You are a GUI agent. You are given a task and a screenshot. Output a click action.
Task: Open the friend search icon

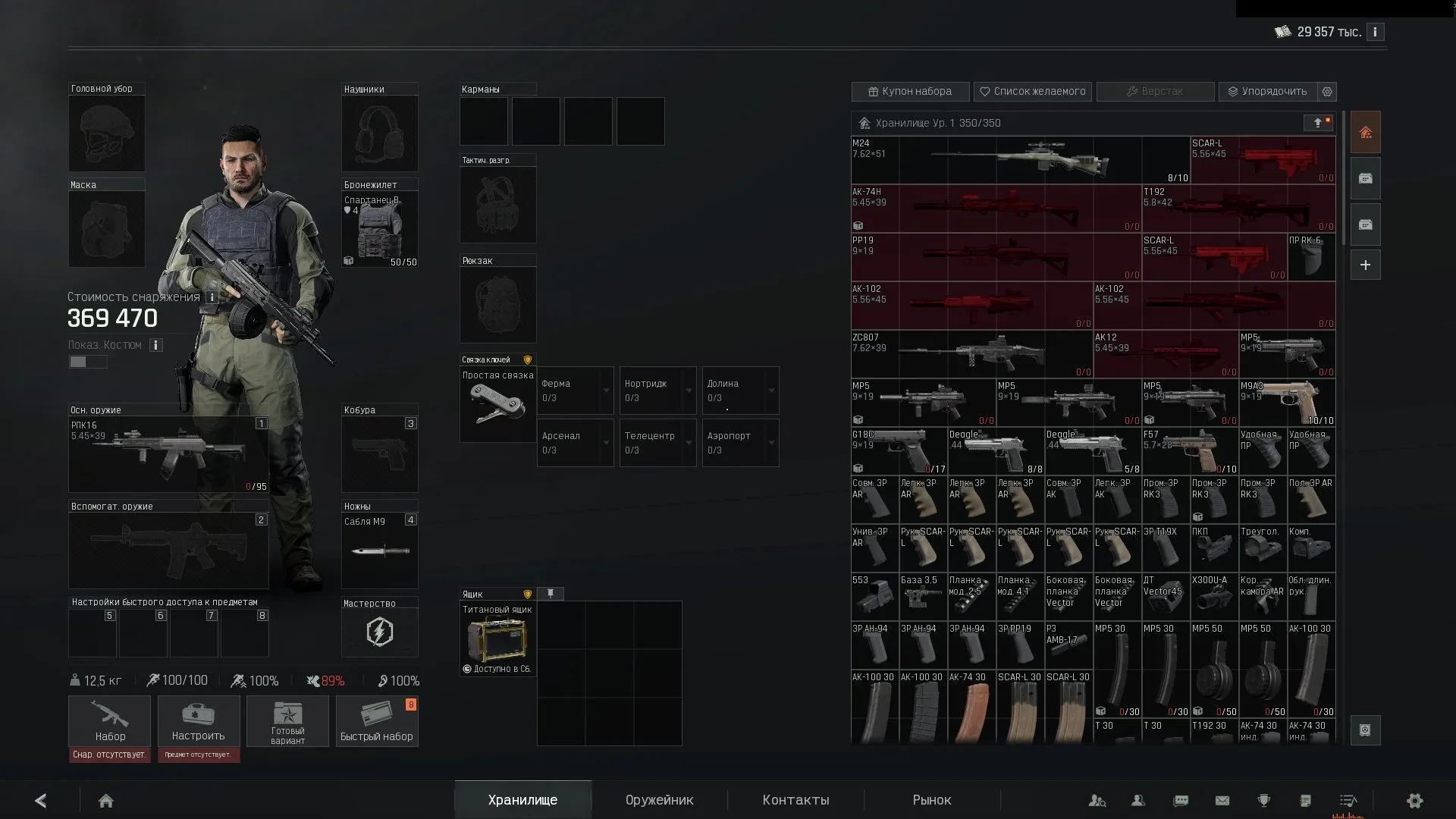tap(1097, 800)
